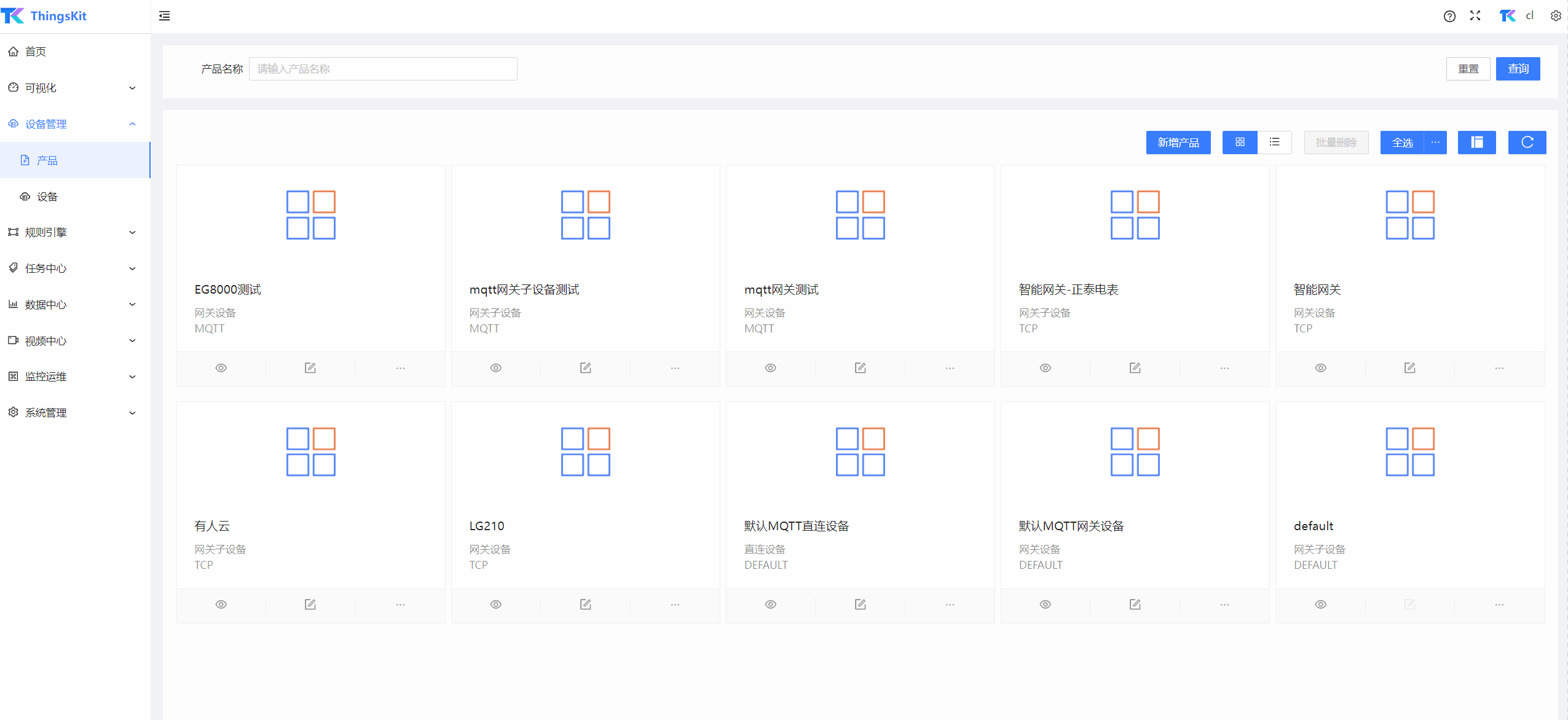Click the edit icon on the EG8000测试 card
The height and width of the screenshot is (720, 1568).
pos(310,368)
